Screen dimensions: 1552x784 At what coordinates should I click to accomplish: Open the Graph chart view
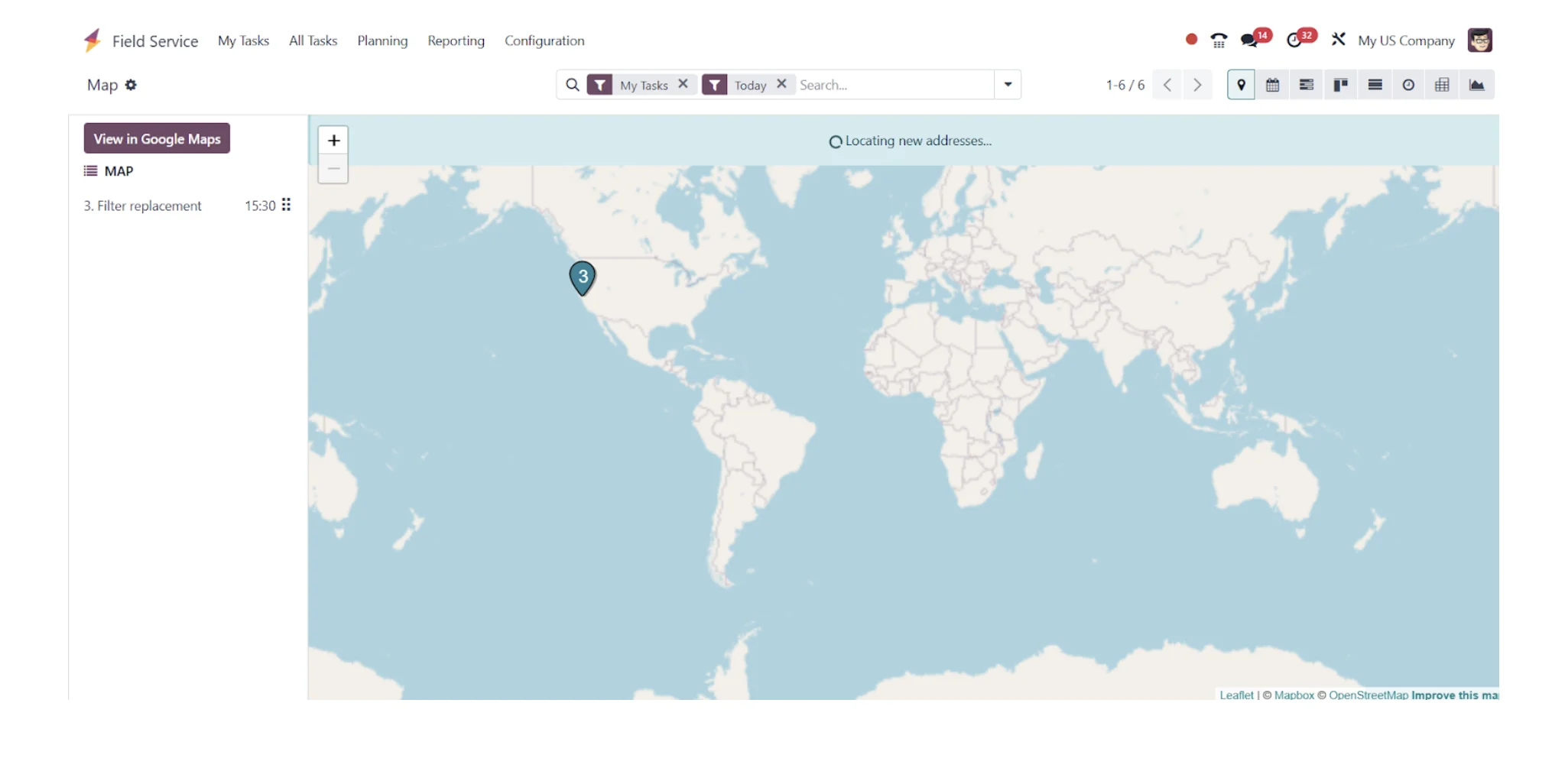click(1476, 85)
